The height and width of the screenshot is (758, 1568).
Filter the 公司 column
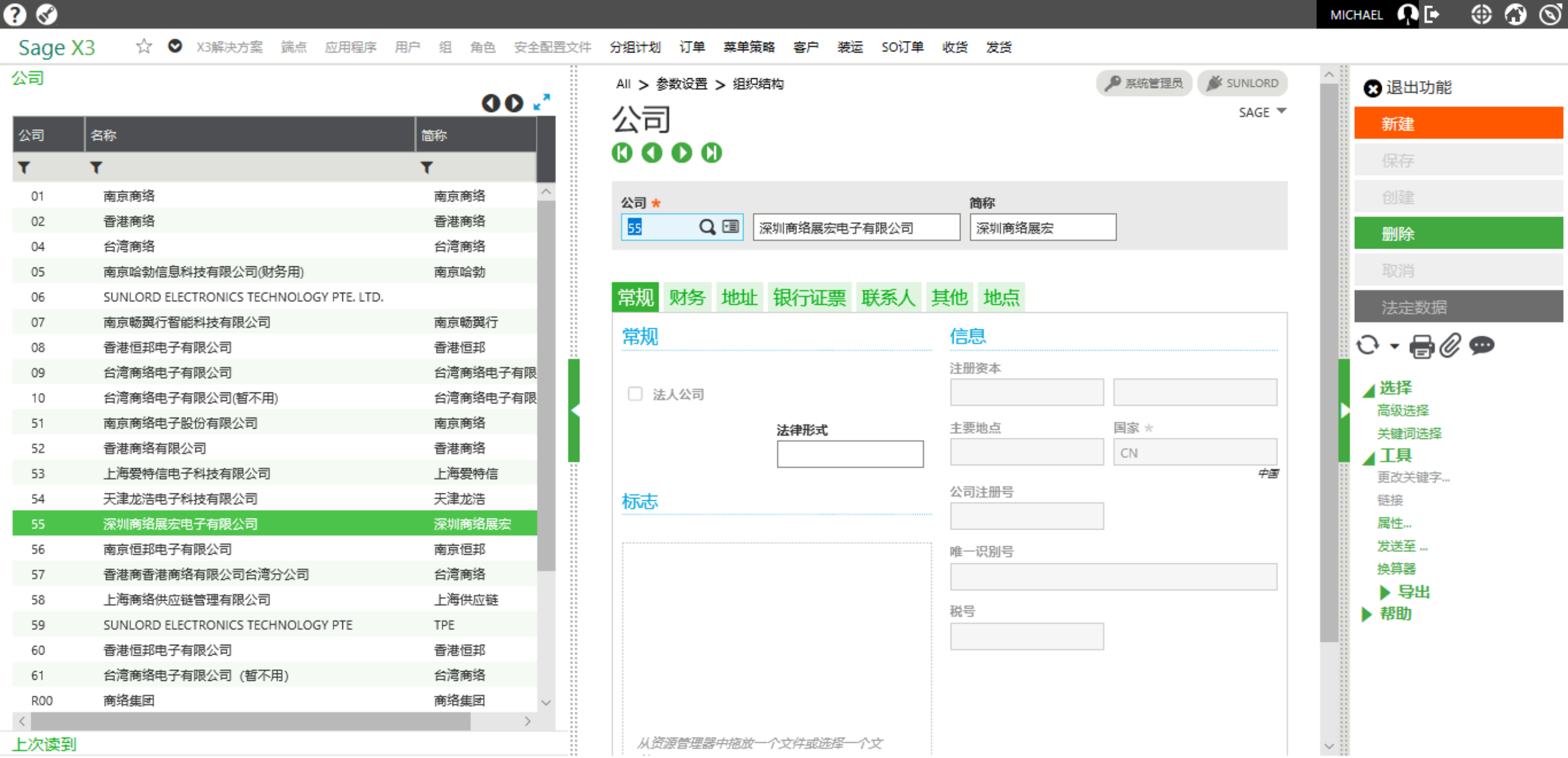coord(24,167)
